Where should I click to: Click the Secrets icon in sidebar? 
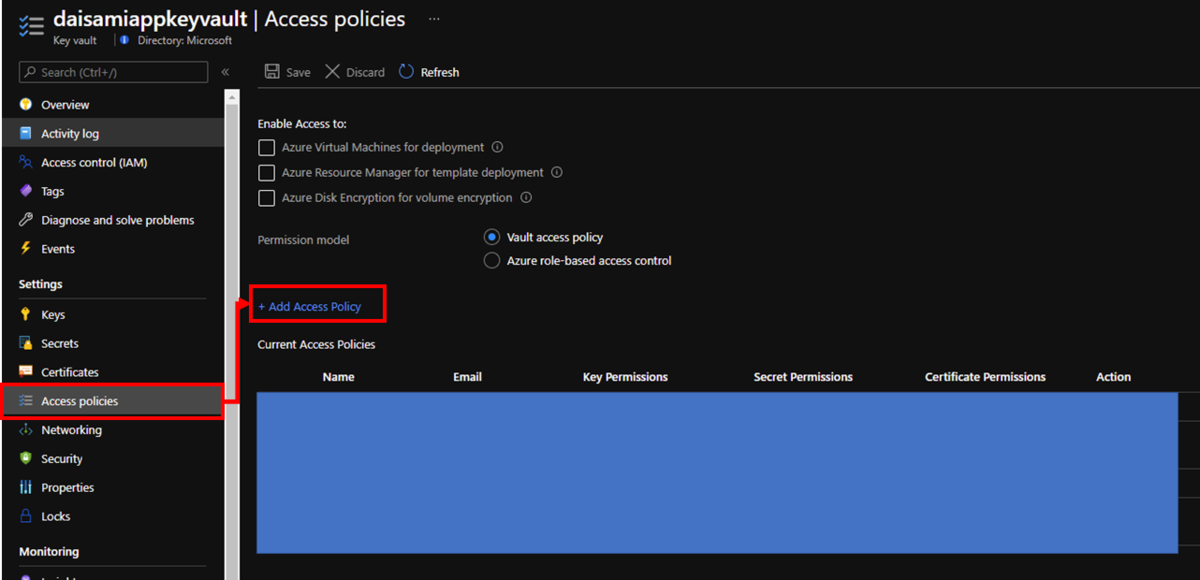[26, 343]
